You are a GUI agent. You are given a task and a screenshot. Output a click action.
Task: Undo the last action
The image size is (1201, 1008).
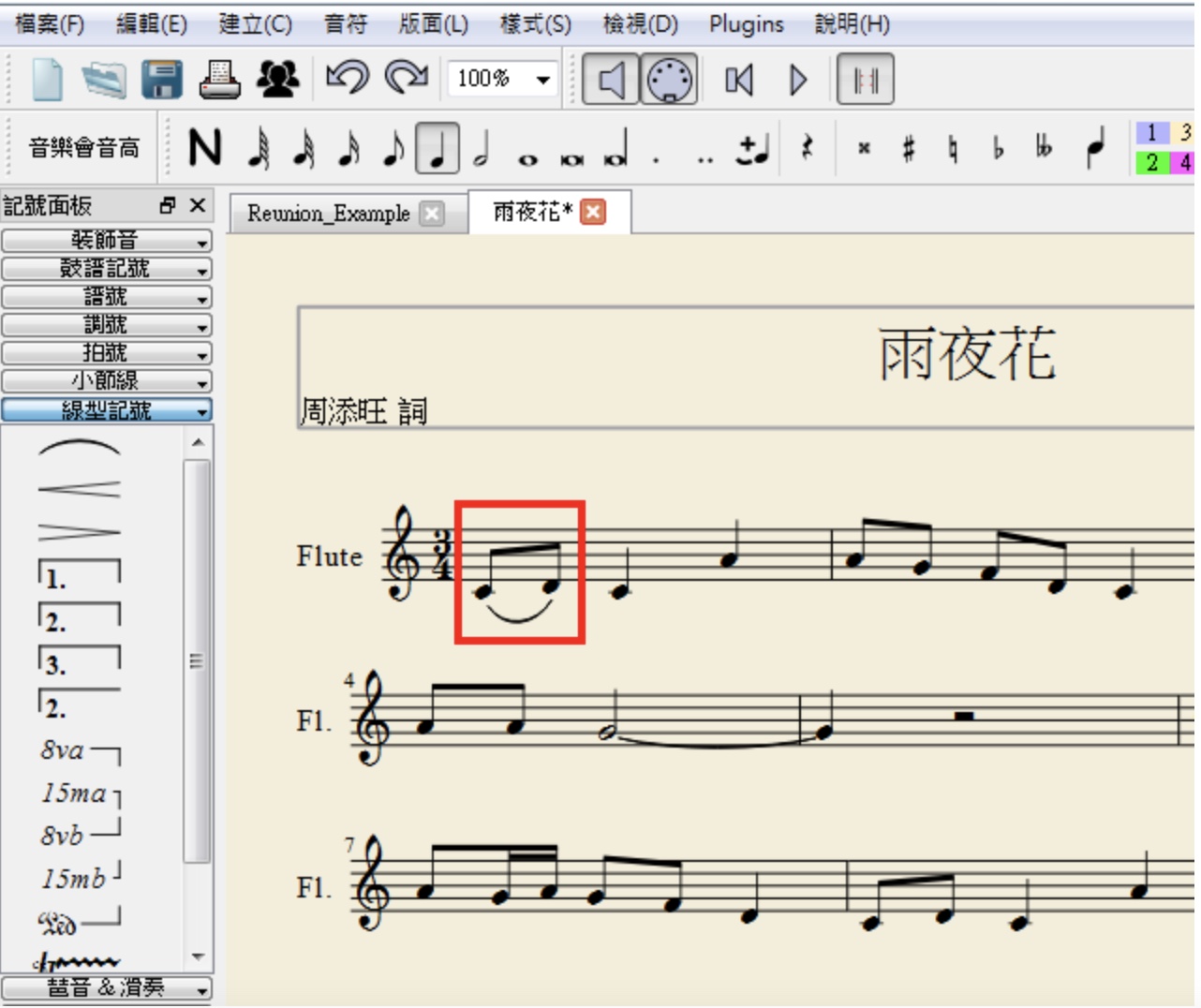coord(347,78)
